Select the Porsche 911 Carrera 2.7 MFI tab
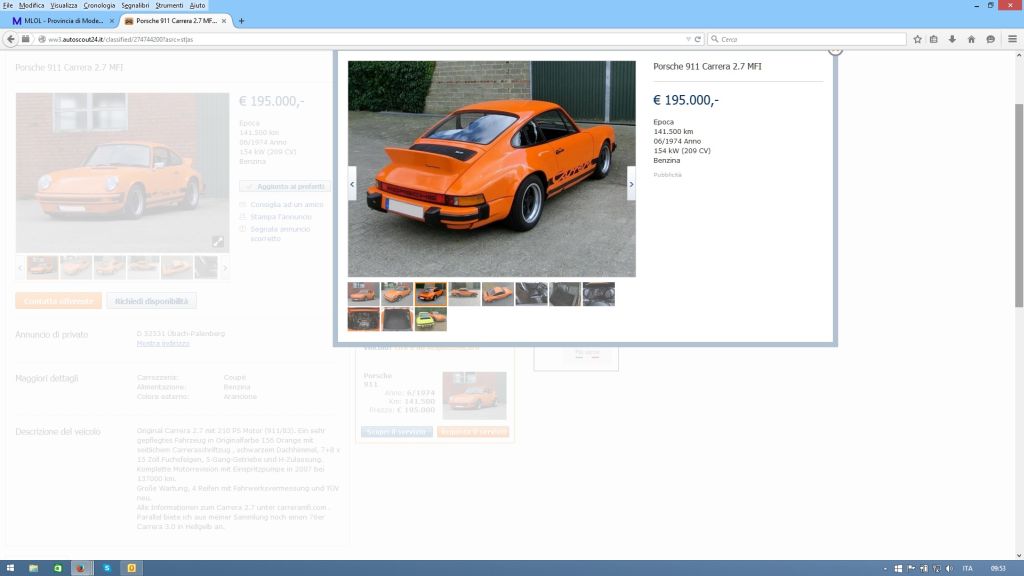 click(176, 21)
